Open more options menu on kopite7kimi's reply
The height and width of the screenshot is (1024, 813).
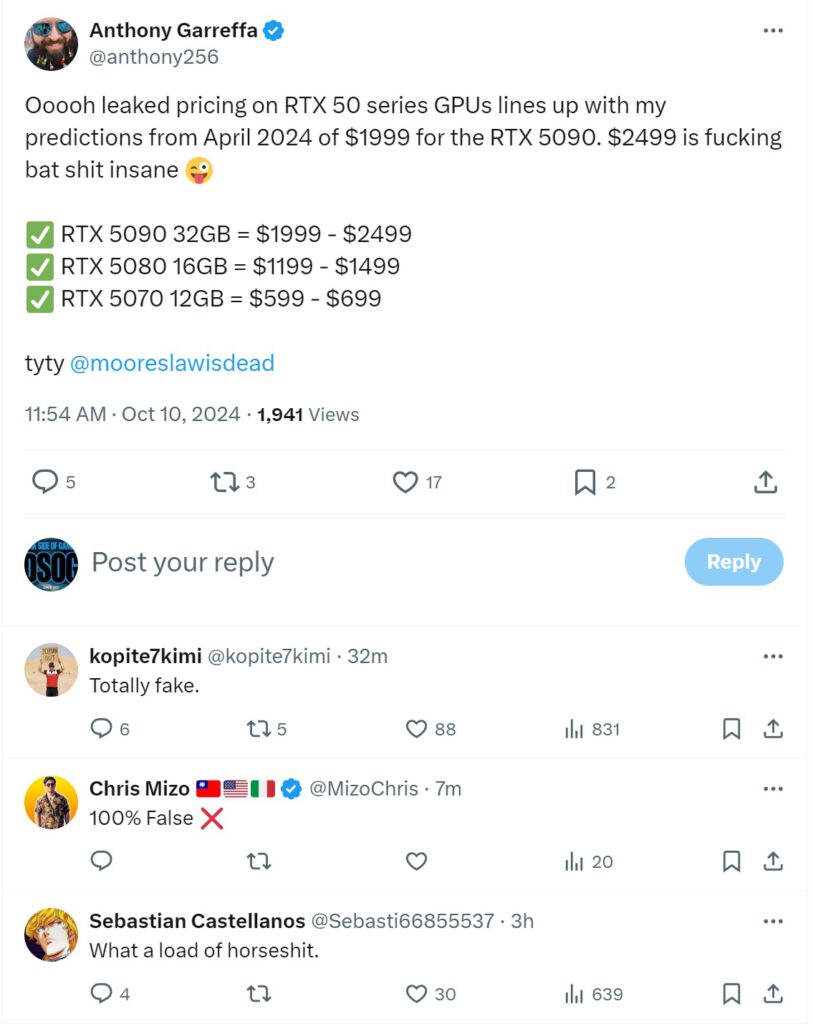coord(773,656)
